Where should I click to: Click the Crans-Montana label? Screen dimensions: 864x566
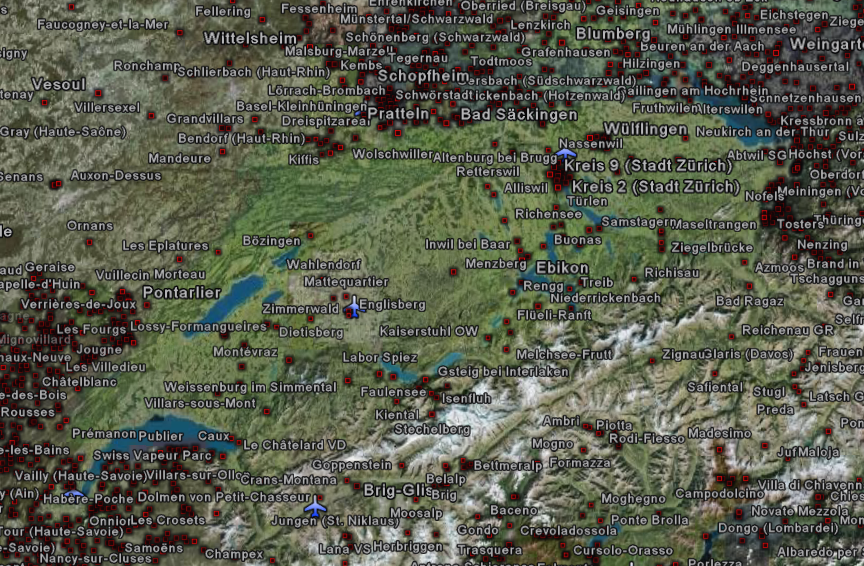(x=289, y=479)
